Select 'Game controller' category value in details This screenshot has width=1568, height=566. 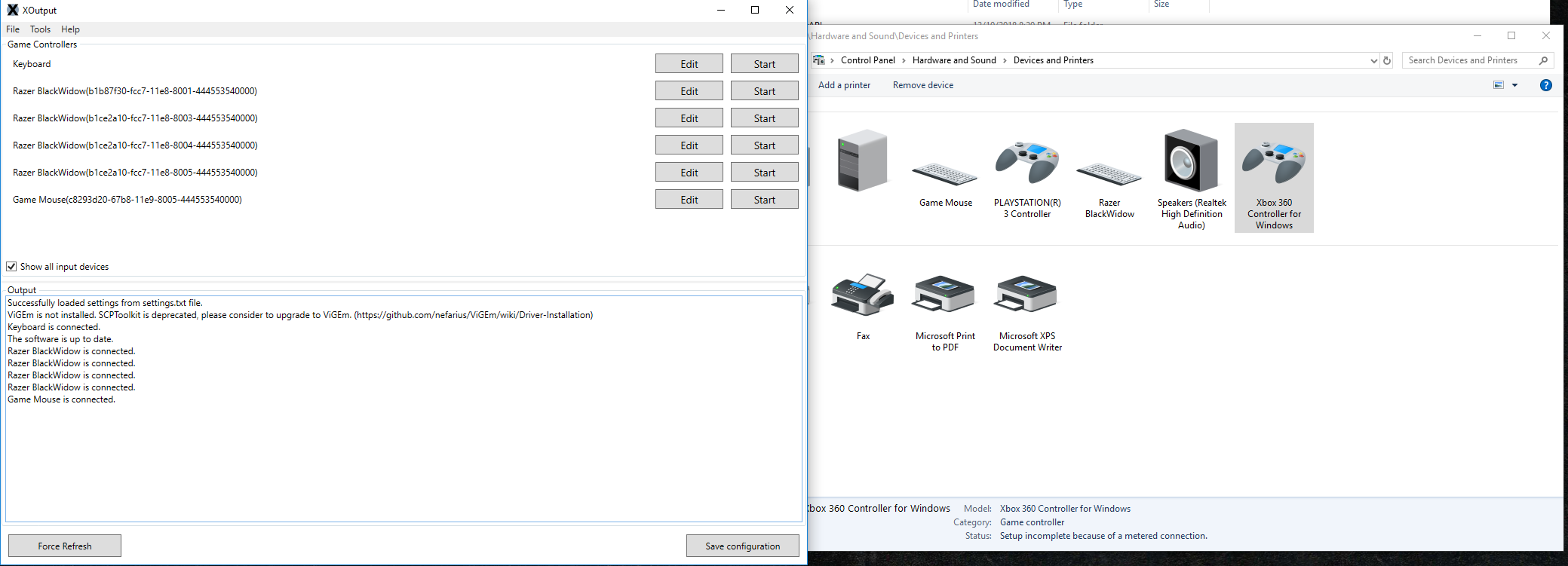(x=1032, y=522)
